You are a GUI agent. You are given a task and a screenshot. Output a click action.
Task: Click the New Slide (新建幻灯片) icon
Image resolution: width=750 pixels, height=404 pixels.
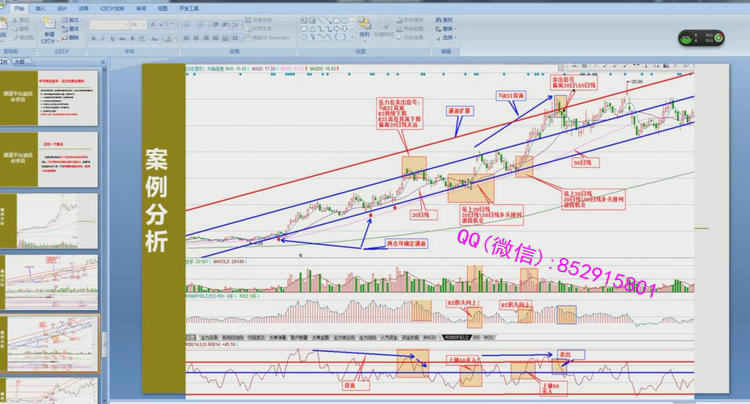[49, 27]
